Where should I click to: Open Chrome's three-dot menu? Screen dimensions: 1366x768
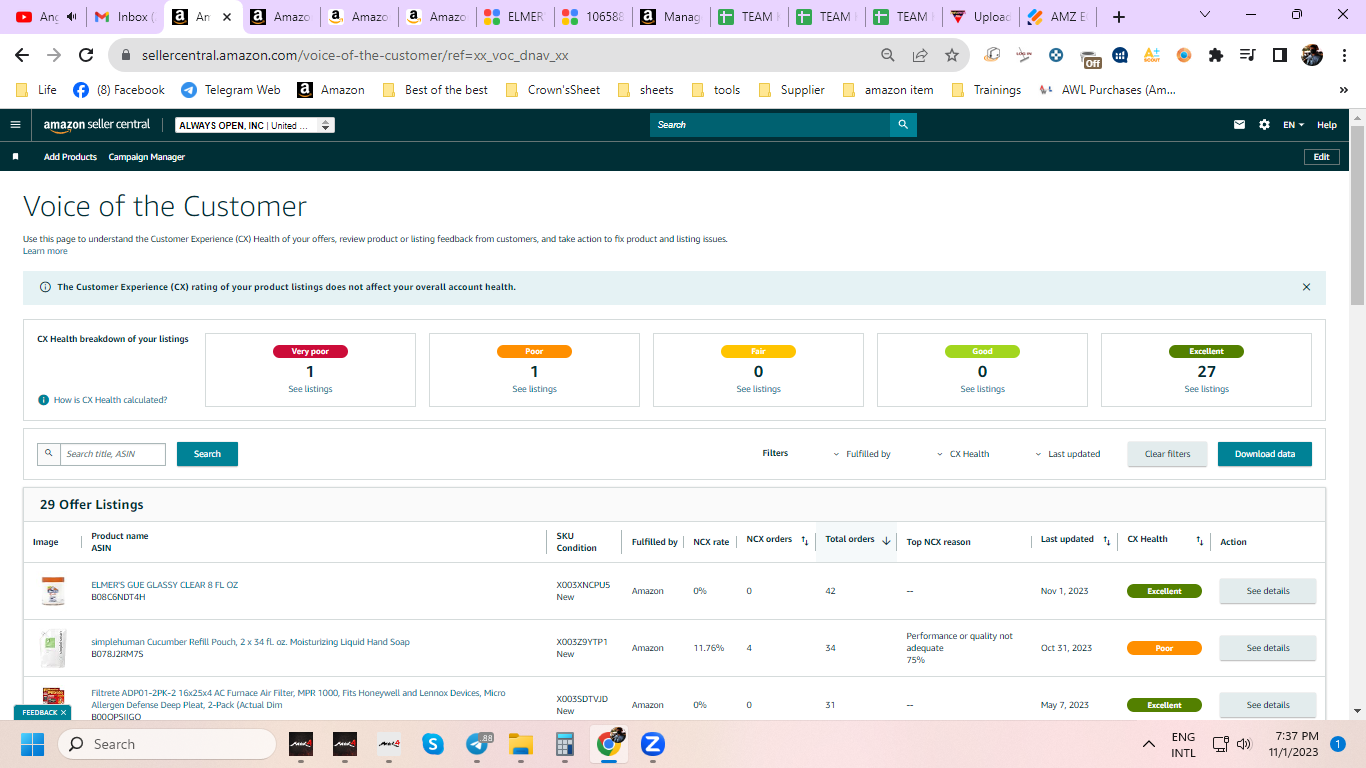(x=1343, y=55)
